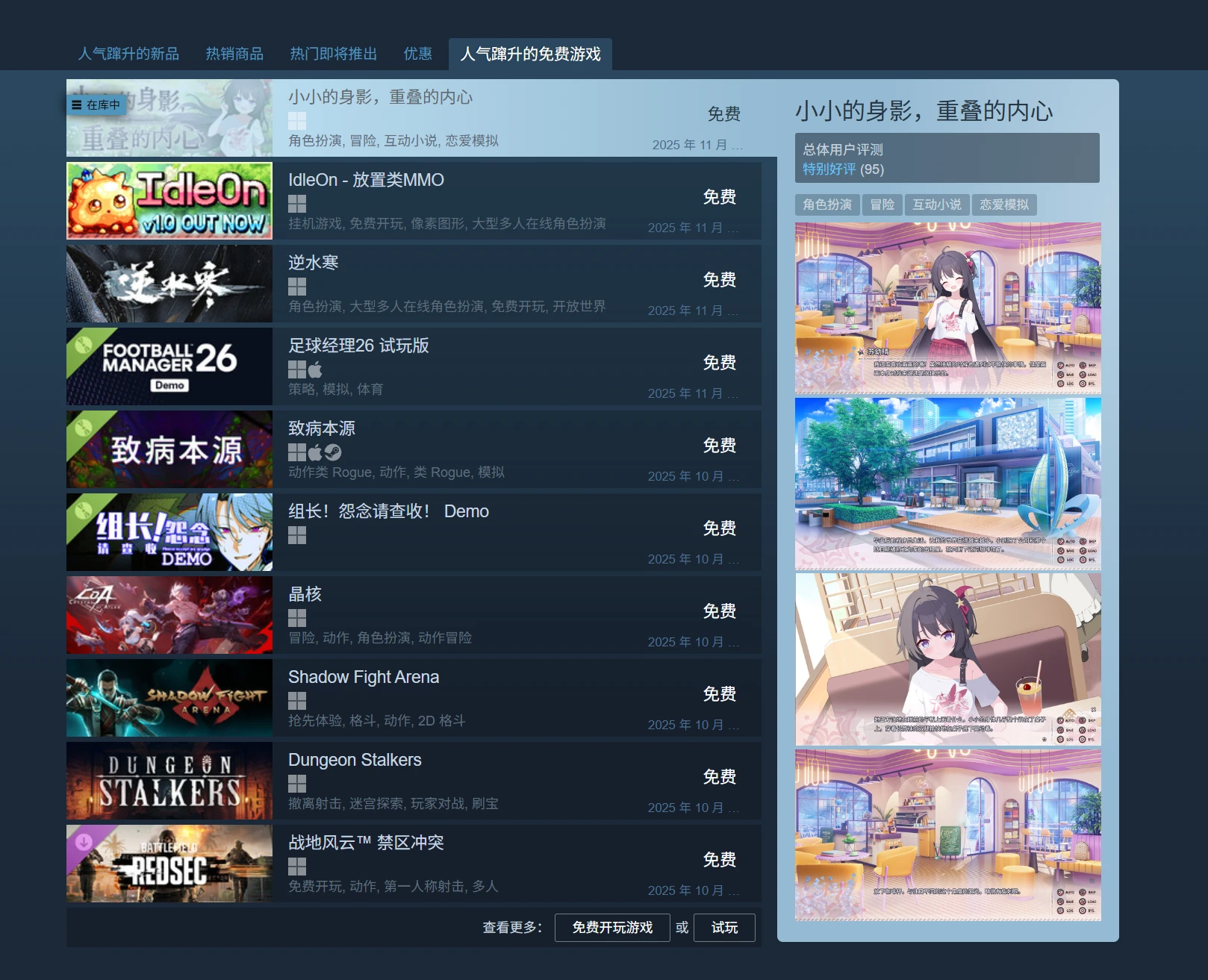Click 免费 price on Dungeon Stalkers row
The height and width of the screenshot is (980, 1208).
(720, 777)
